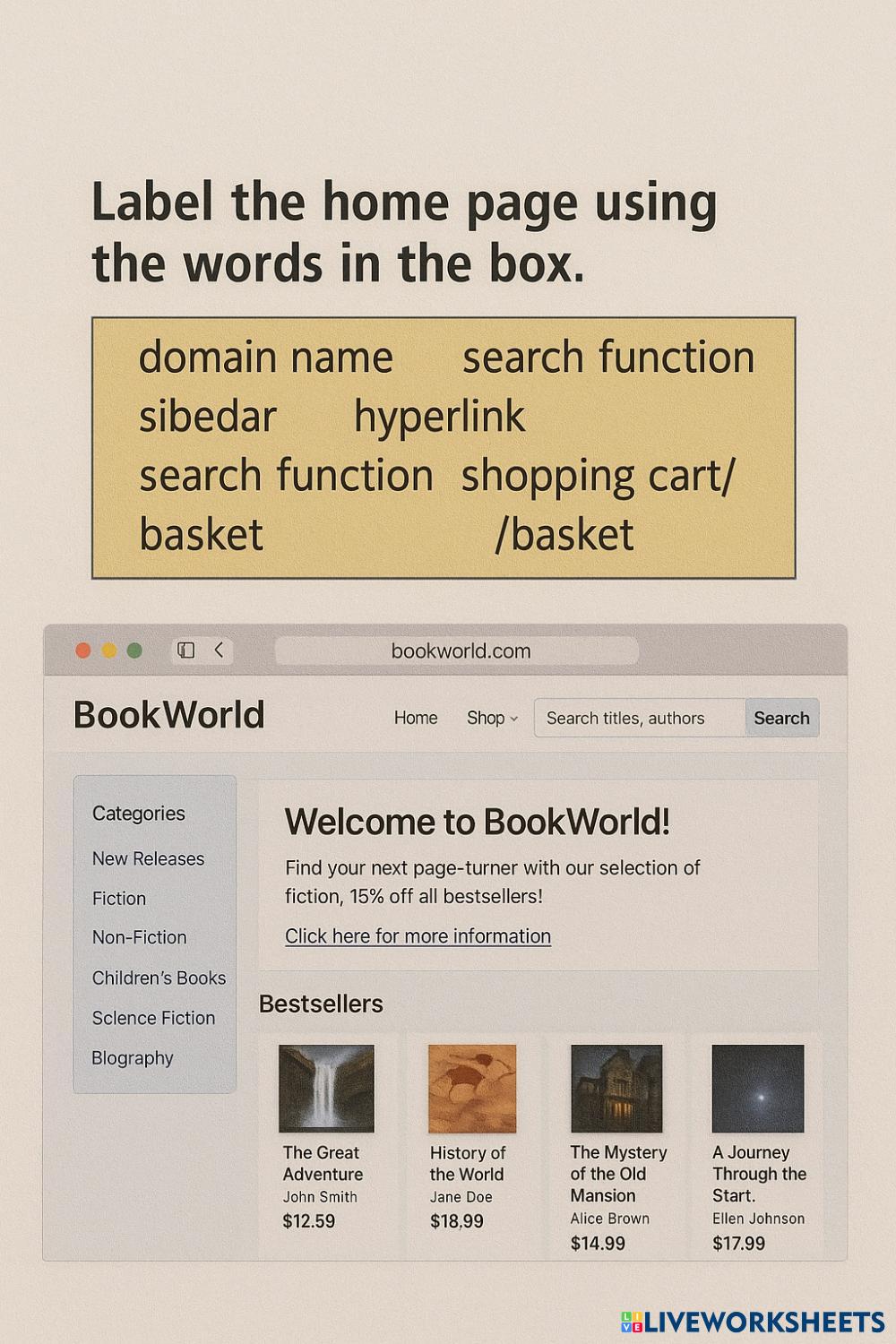Open The Great Adventure waterfall book cover
The width and height of the screenshot is (896, 1344).
point(326,1088)
